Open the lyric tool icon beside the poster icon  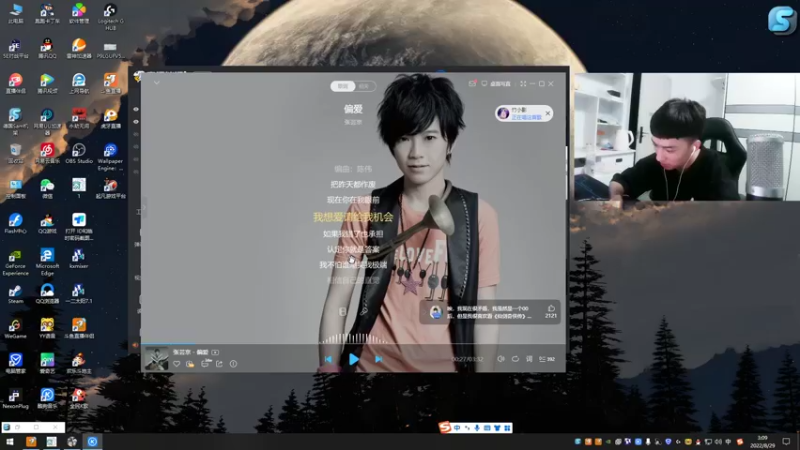point(364,311)
